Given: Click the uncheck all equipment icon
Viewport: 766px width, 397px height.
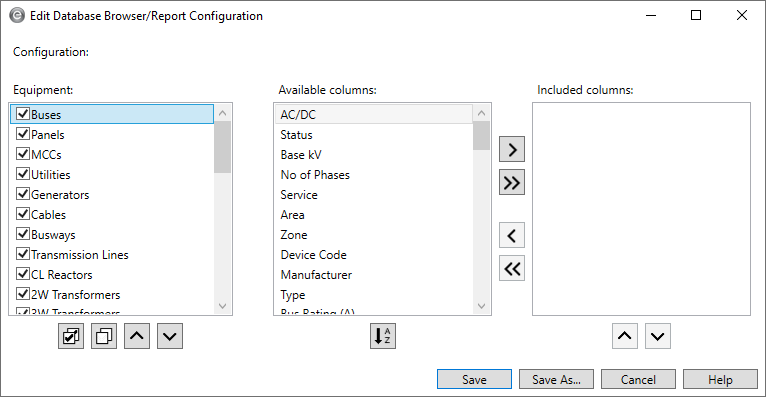Looking at the screenshot, I should click(104, 336).
